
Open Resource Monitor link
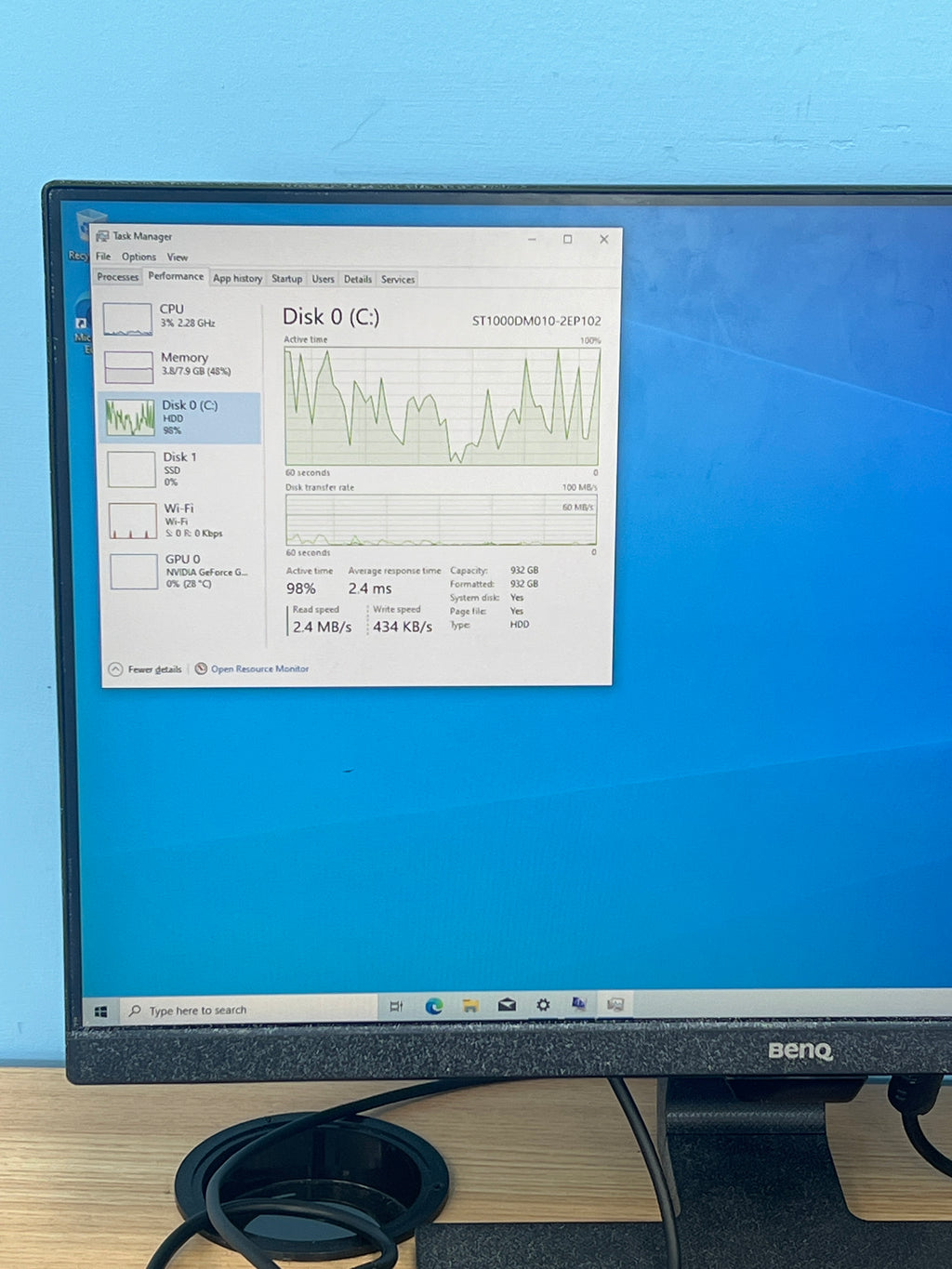pyautogui.click(x=259, y=668)
